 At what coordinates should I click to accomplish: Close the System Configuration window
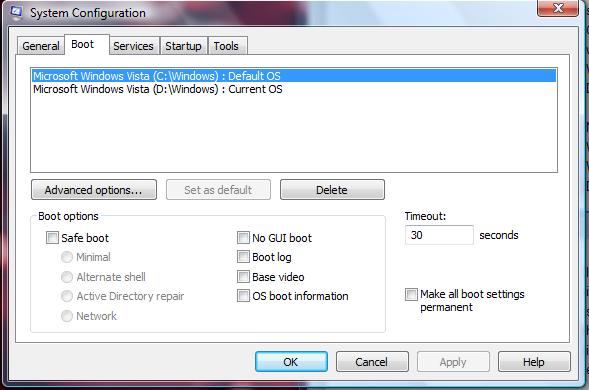[558, 8]
